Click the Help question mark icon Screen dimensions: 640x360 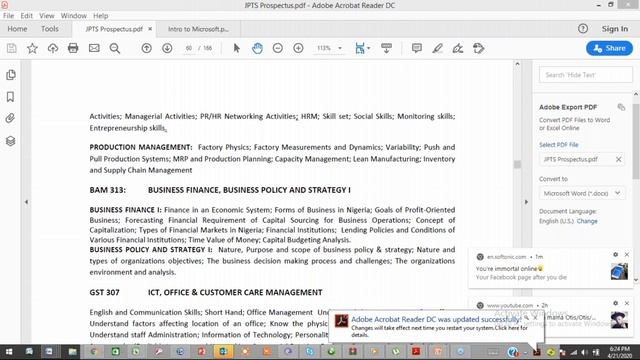coord(583,29)
